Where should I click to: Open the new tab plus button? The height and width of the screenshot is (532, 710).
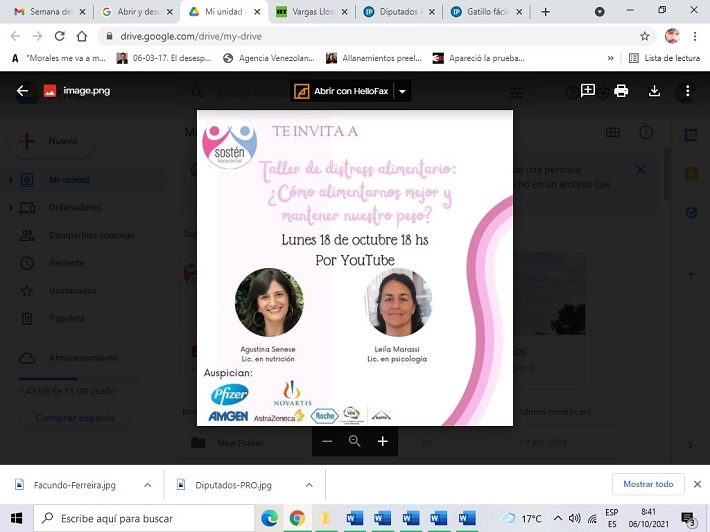tap(545, 12)
